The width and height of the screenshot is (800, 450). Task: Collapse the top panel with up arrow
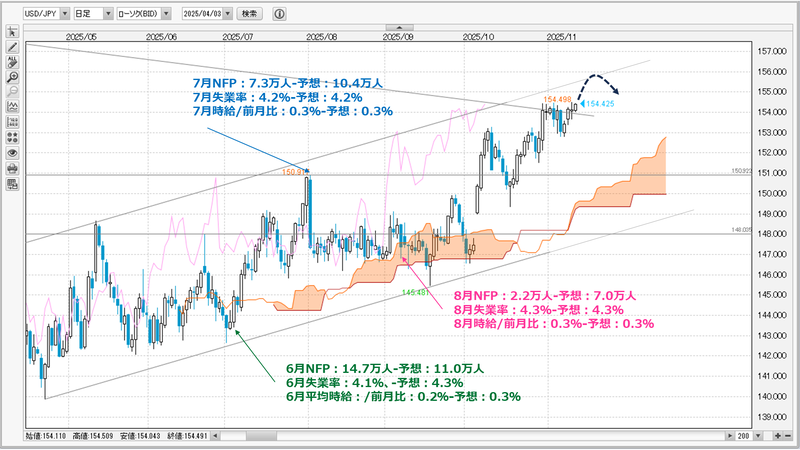coord(399,28)
